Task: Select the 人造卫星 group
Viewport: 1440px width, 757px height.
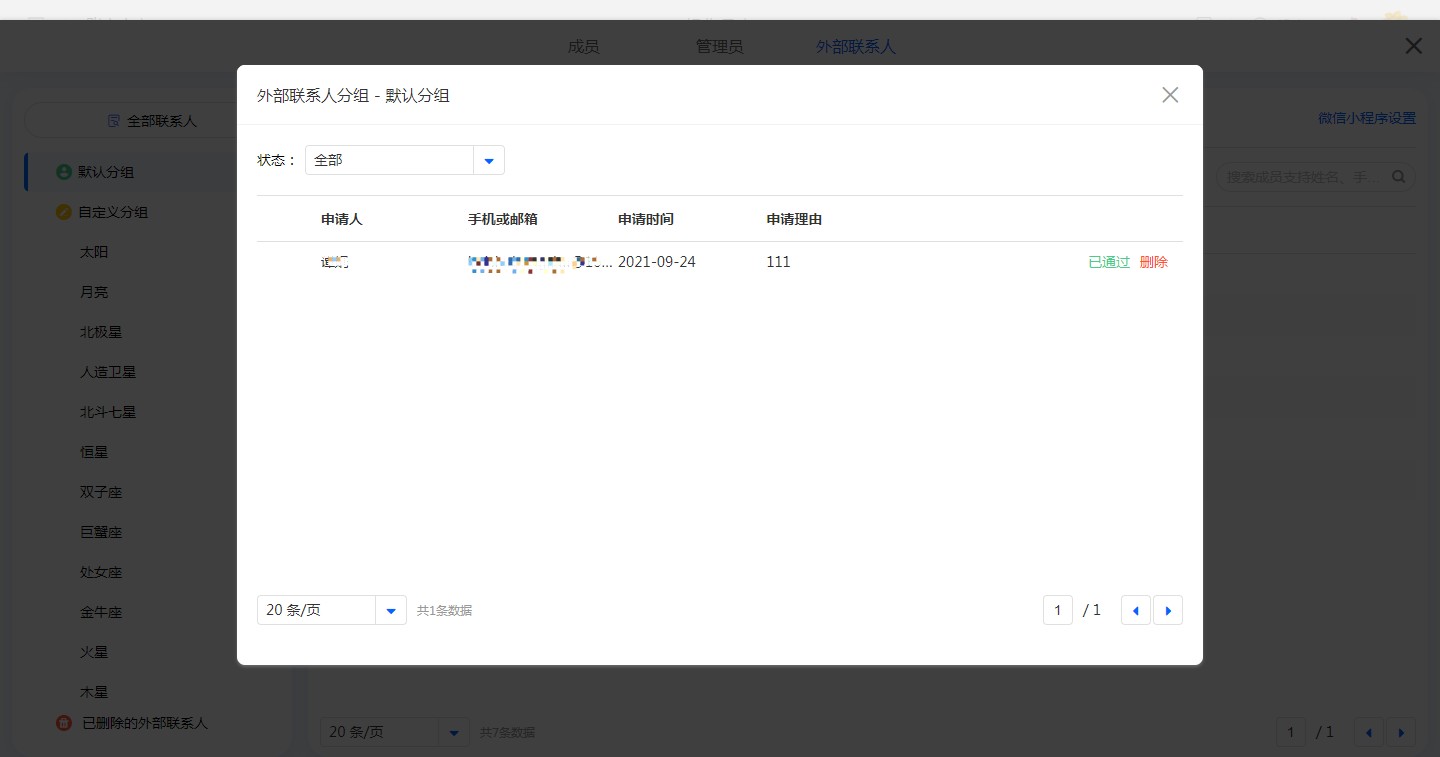Action: click(x=108, y=372)
